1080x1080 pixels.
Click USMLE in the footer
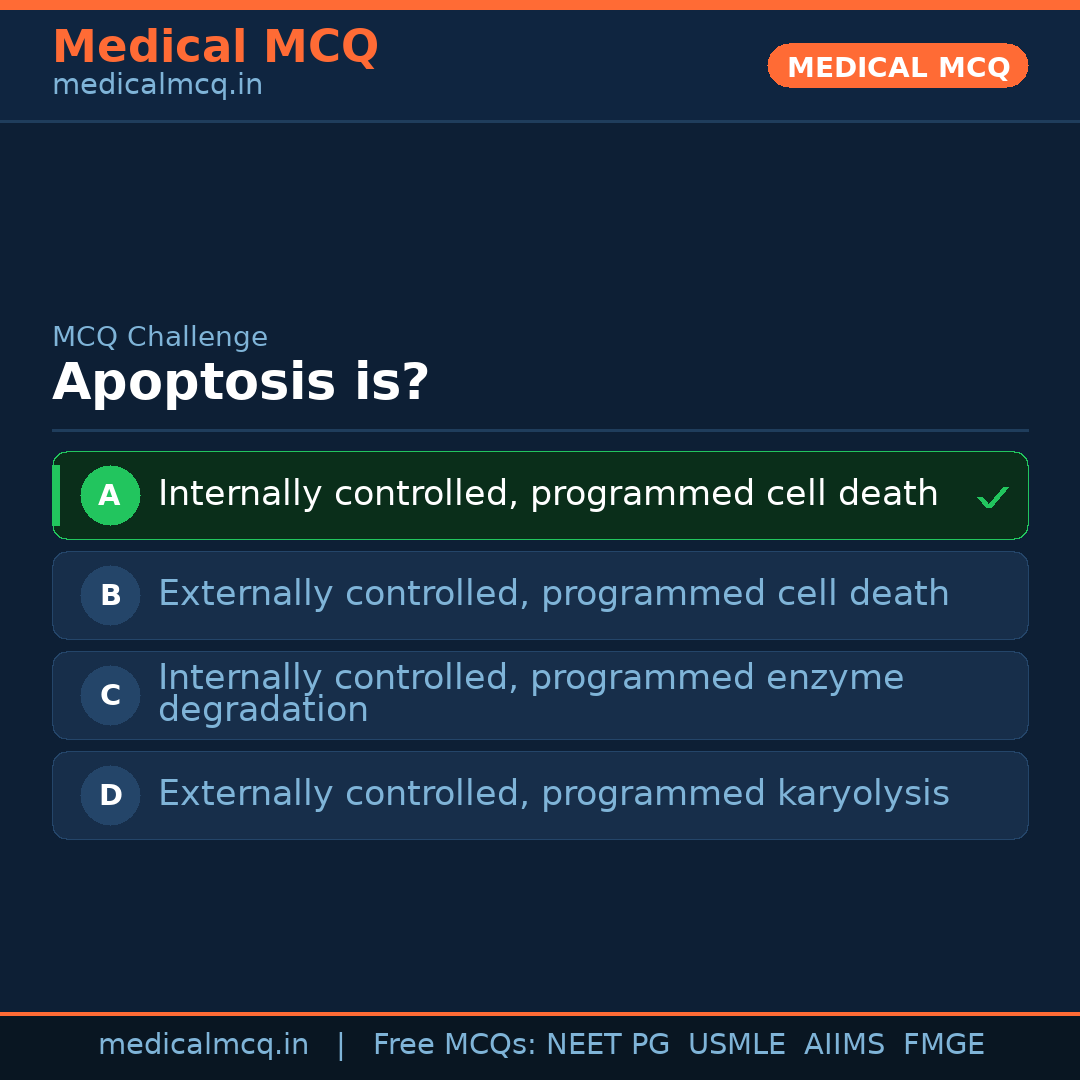point(736,1045)
